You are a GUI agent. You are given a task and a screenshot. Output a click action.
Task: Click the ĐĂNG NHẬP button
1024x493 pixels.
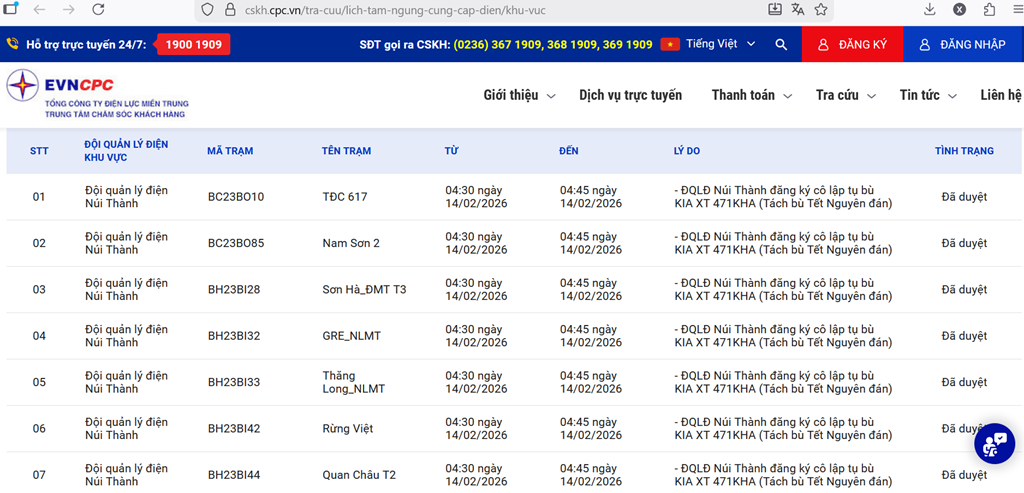click(963, 45)
